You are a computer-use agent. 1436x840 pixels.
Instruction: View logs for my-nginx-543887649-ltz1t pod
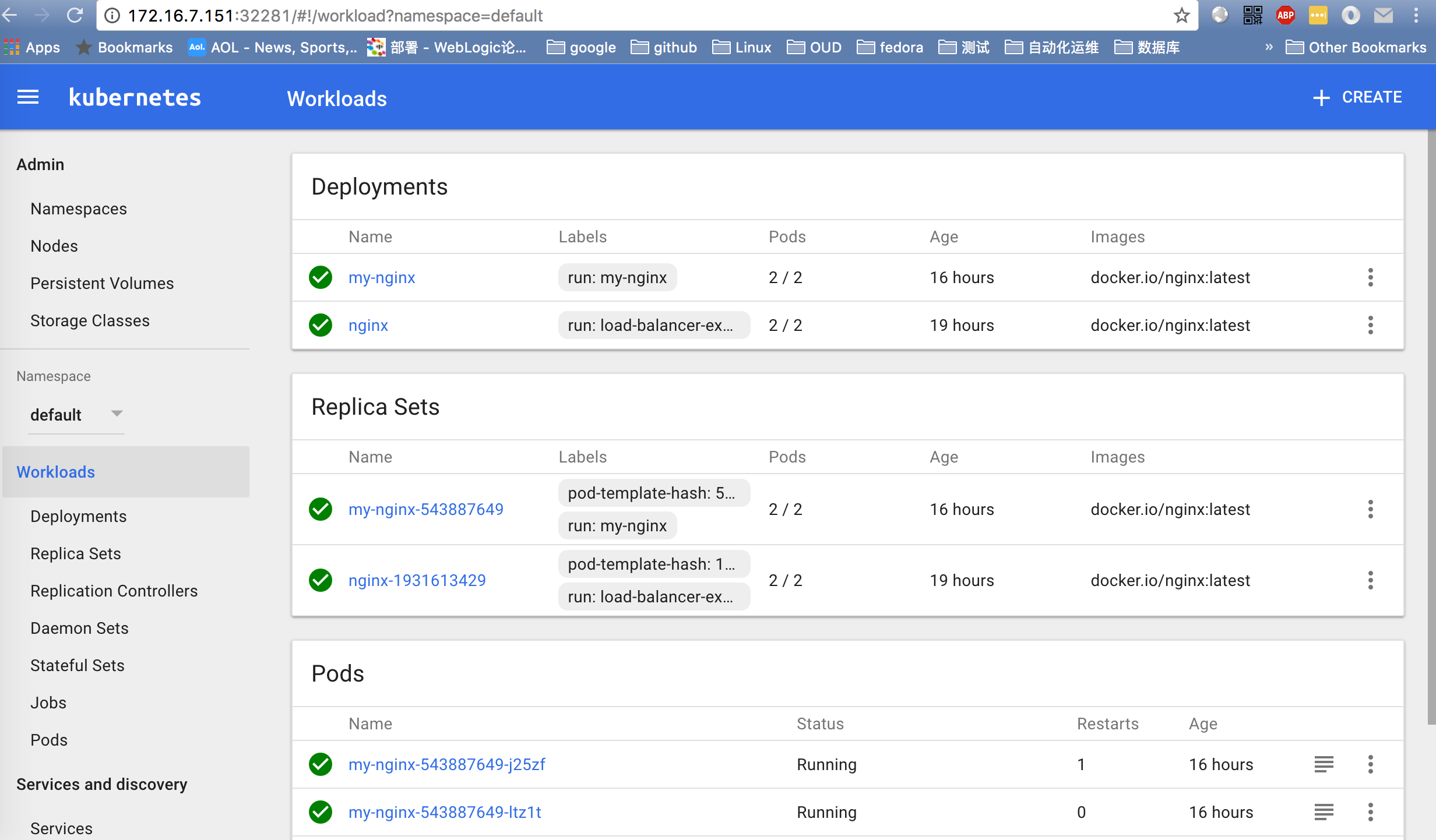click(1324, 812)
